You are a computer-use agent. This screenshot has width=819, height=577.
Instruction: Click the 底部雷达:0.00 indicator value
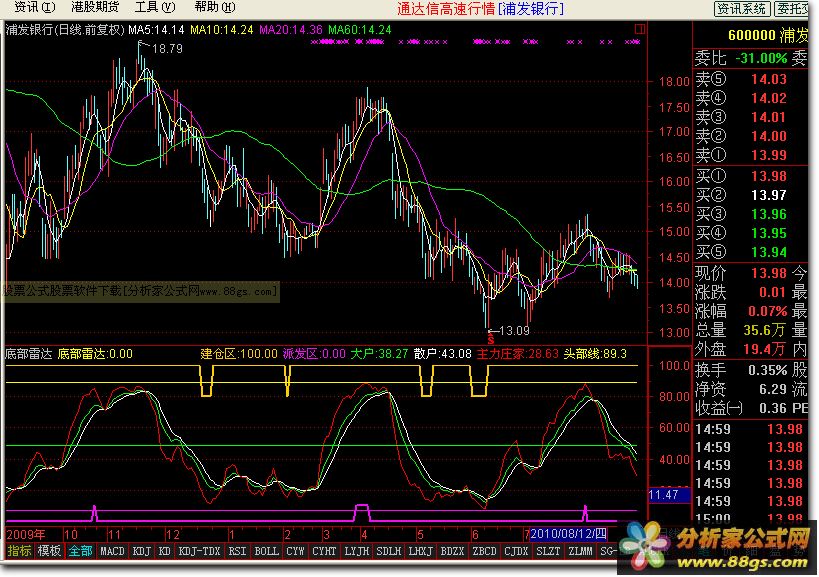95,354
